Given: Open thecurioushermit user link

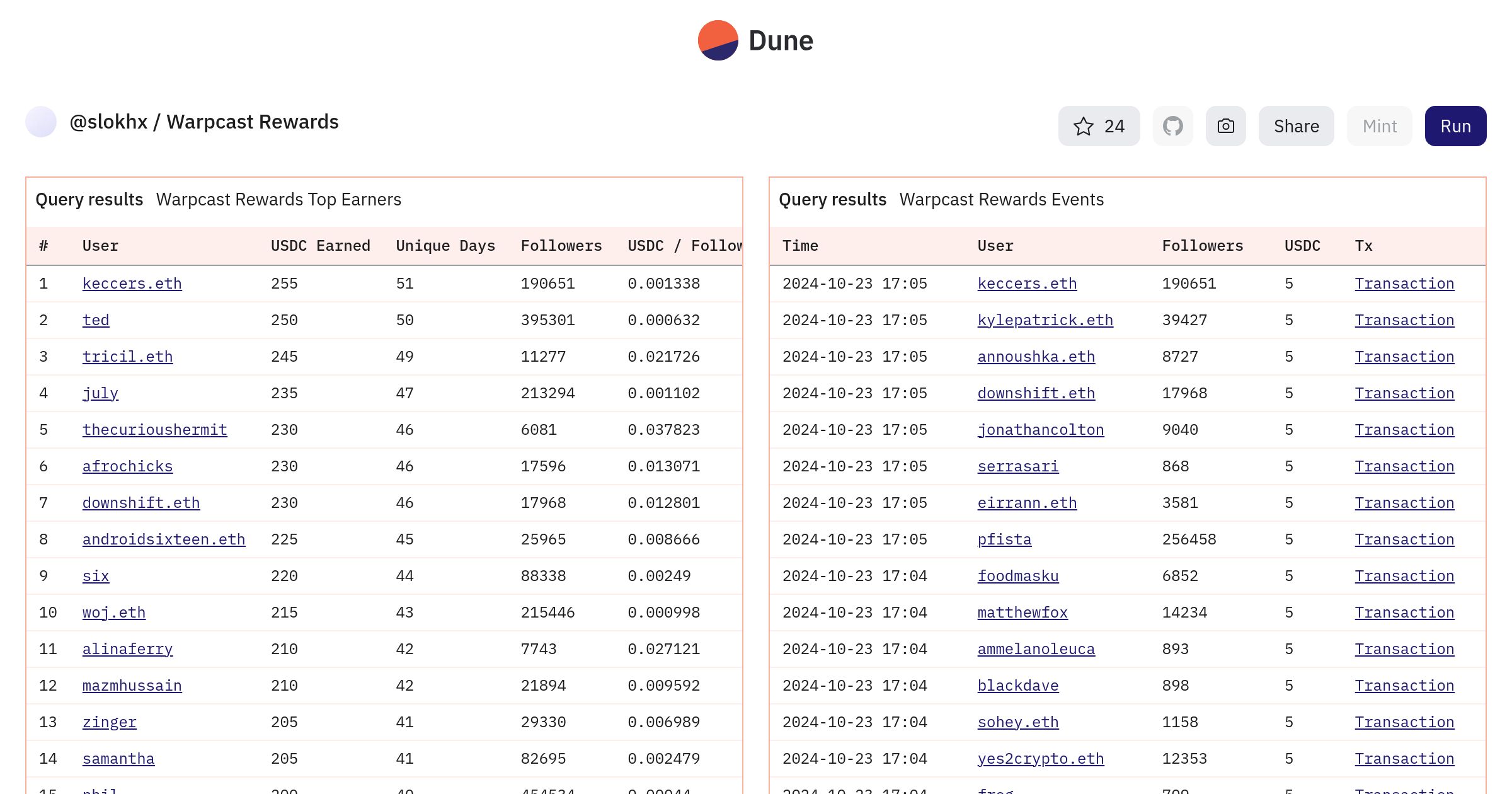Looking at the screenshot, I should (x=154, y=430).
